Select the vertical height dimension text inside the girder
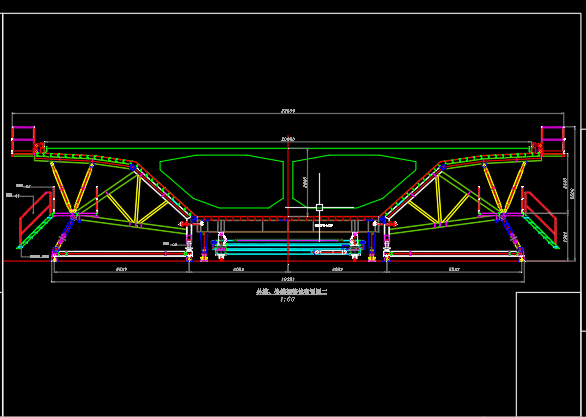This screenshot has height=417, width=586. coord(305,182)
